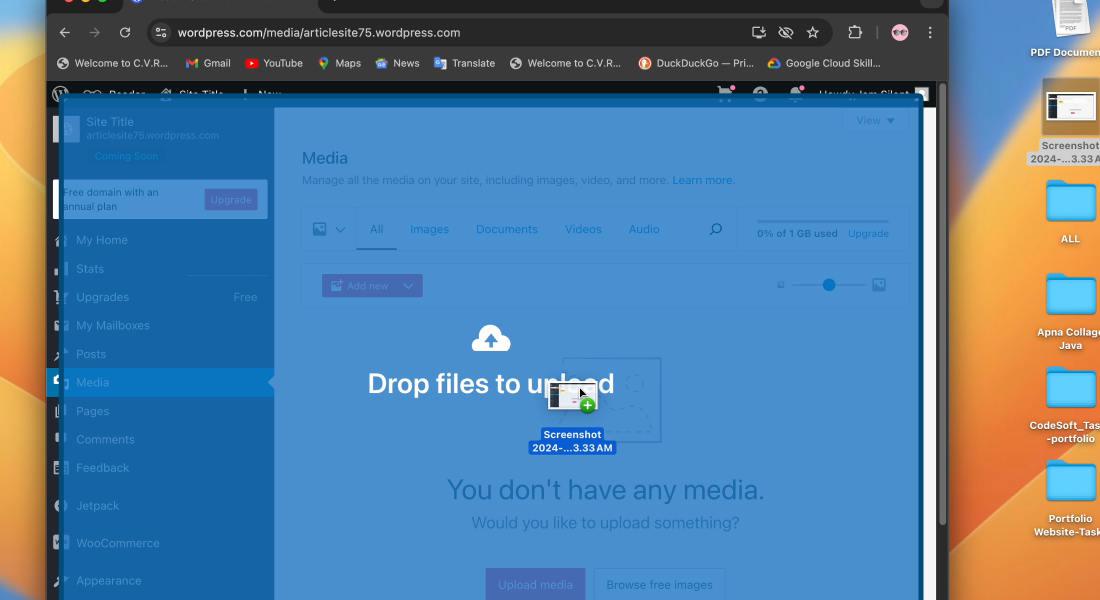Open the WordPress cart icon

pyautogui.click(x=725, y=93)
